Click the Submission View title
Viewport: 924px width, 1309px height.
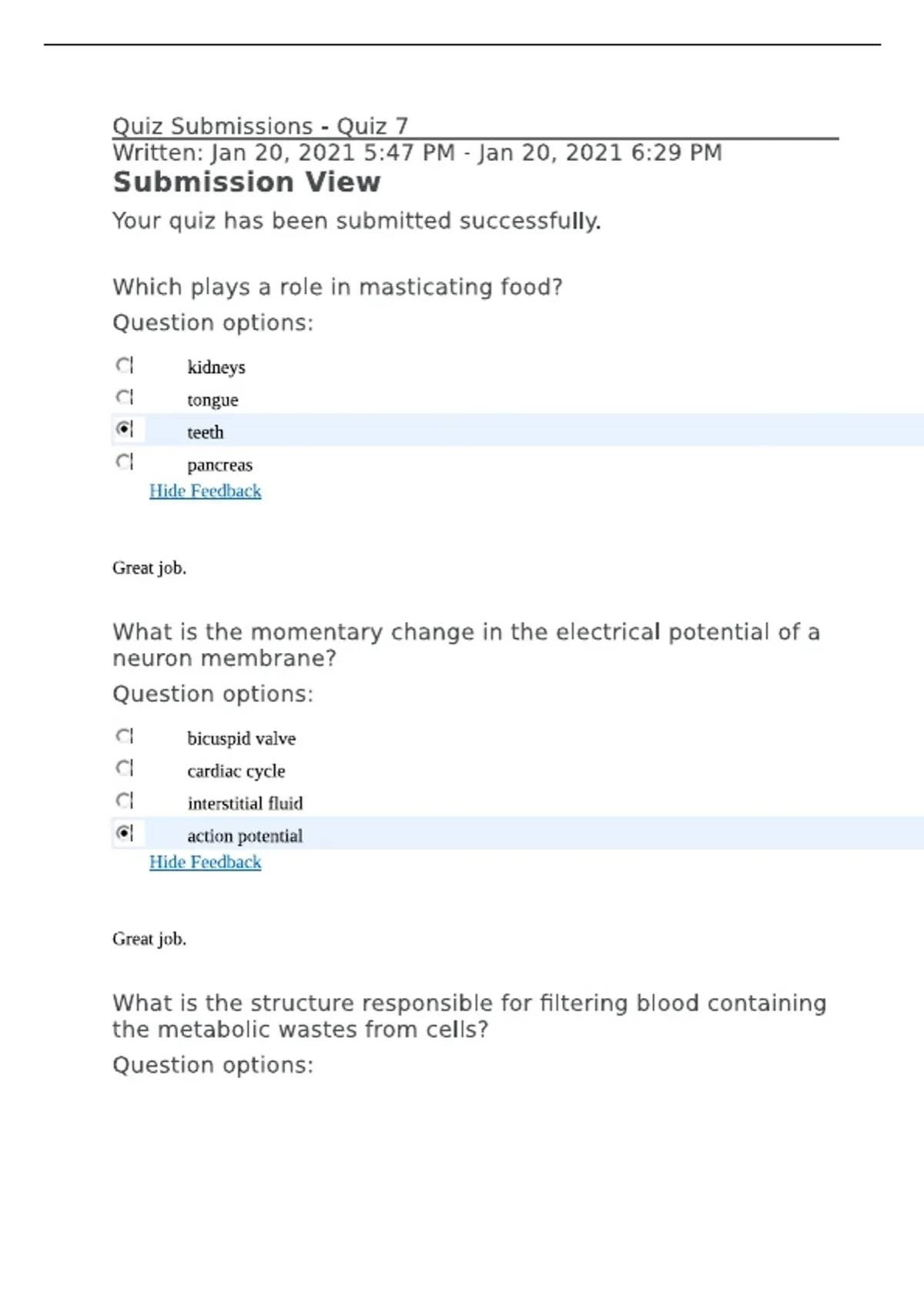246,182
